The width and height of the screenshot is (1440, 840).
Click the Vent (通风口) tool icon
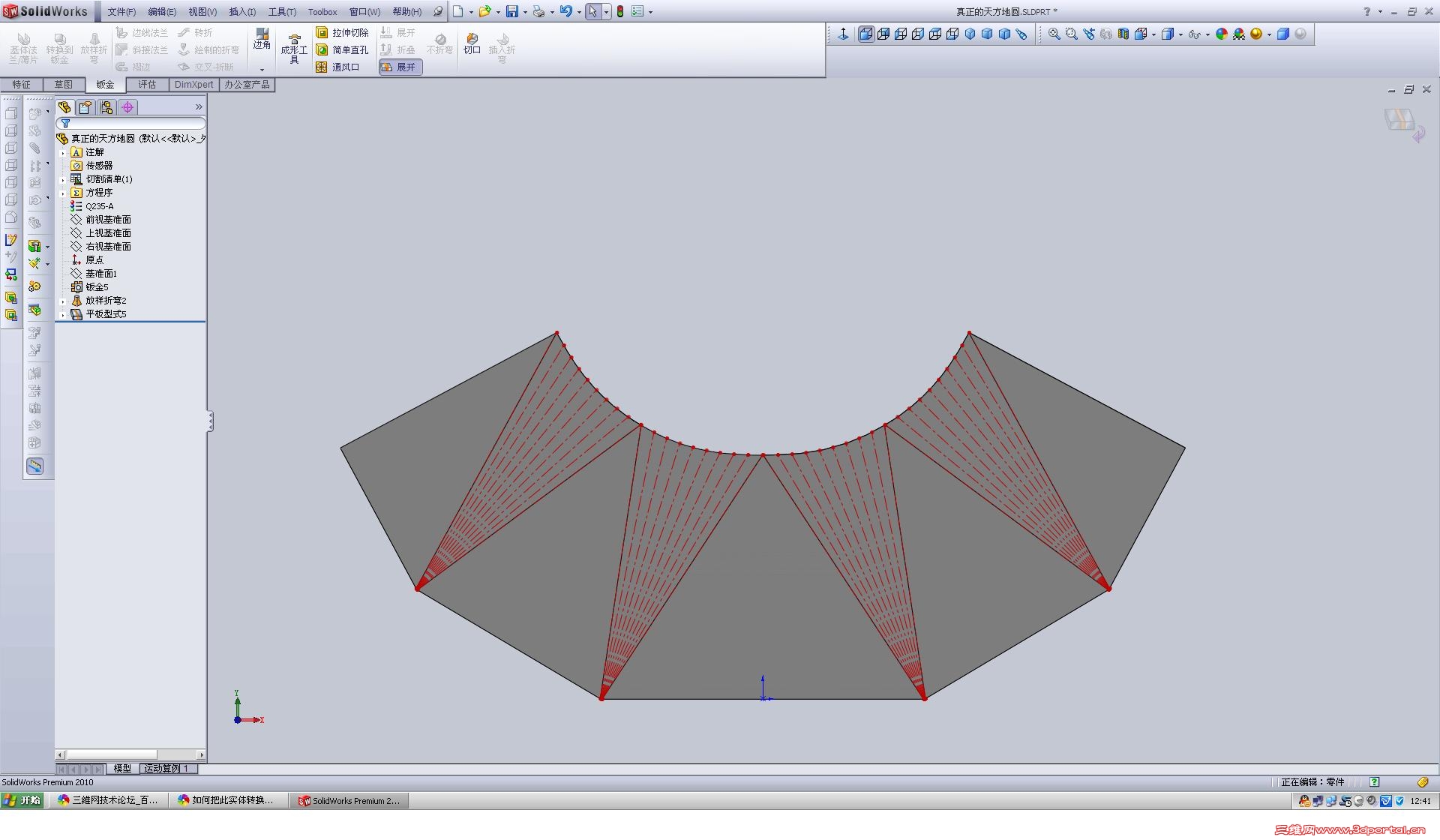coord(322,67)
